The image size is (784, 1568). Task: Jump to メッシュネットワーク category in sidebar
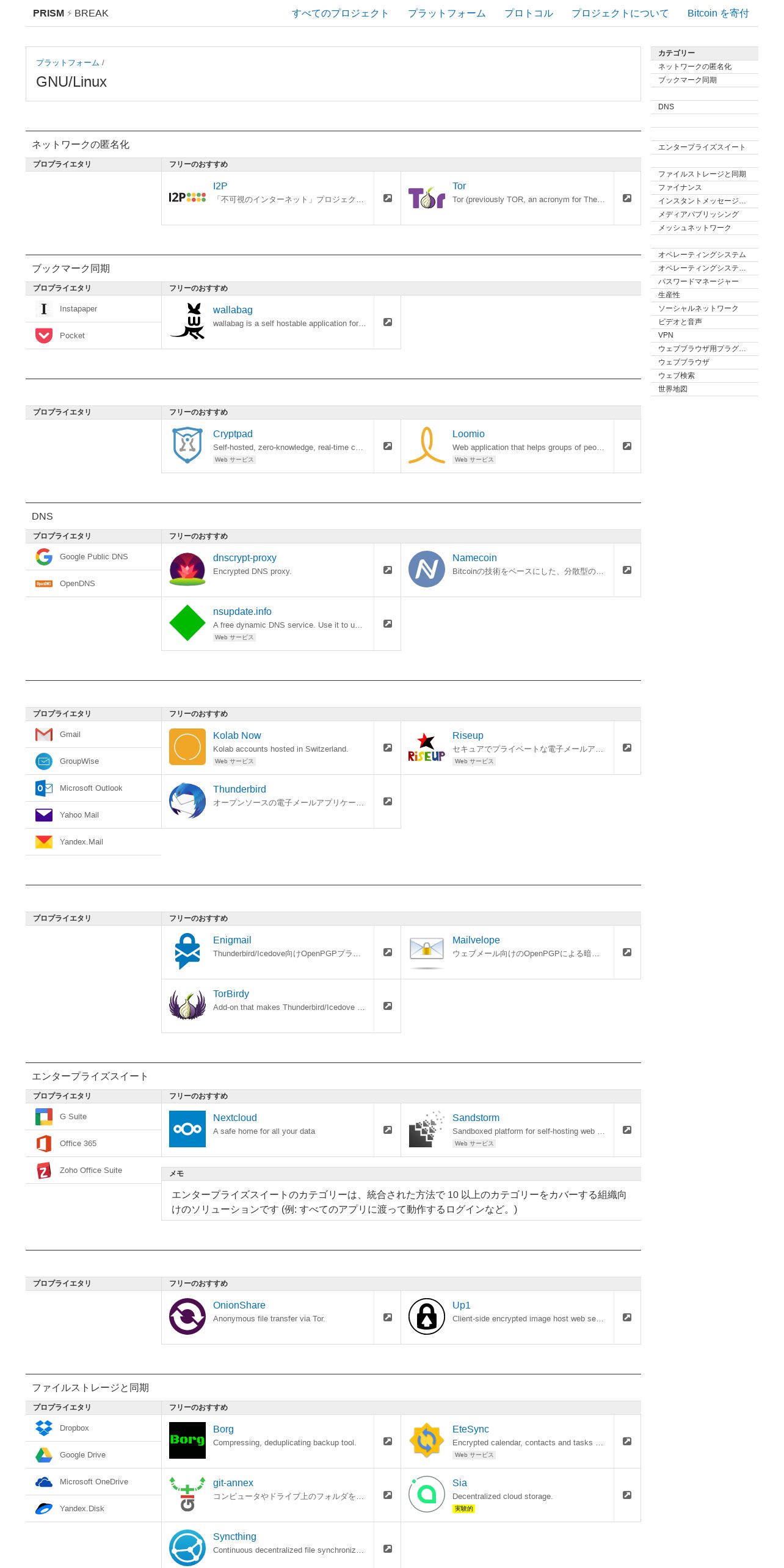[x=705, y=228]
